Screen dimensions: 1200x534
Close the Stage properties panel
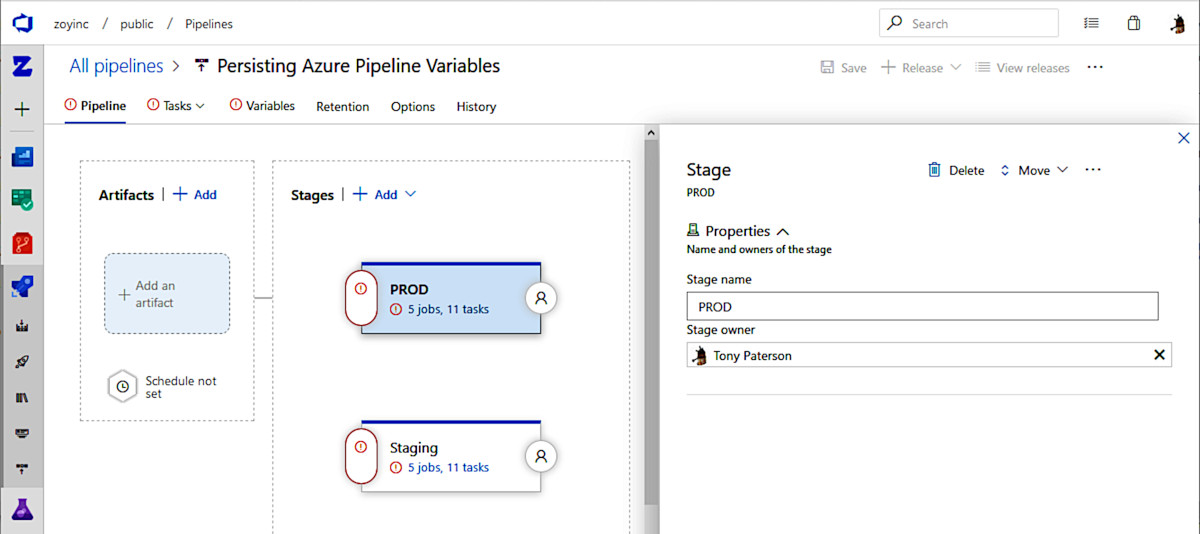pyautogui.click(x=1184, y=138)
